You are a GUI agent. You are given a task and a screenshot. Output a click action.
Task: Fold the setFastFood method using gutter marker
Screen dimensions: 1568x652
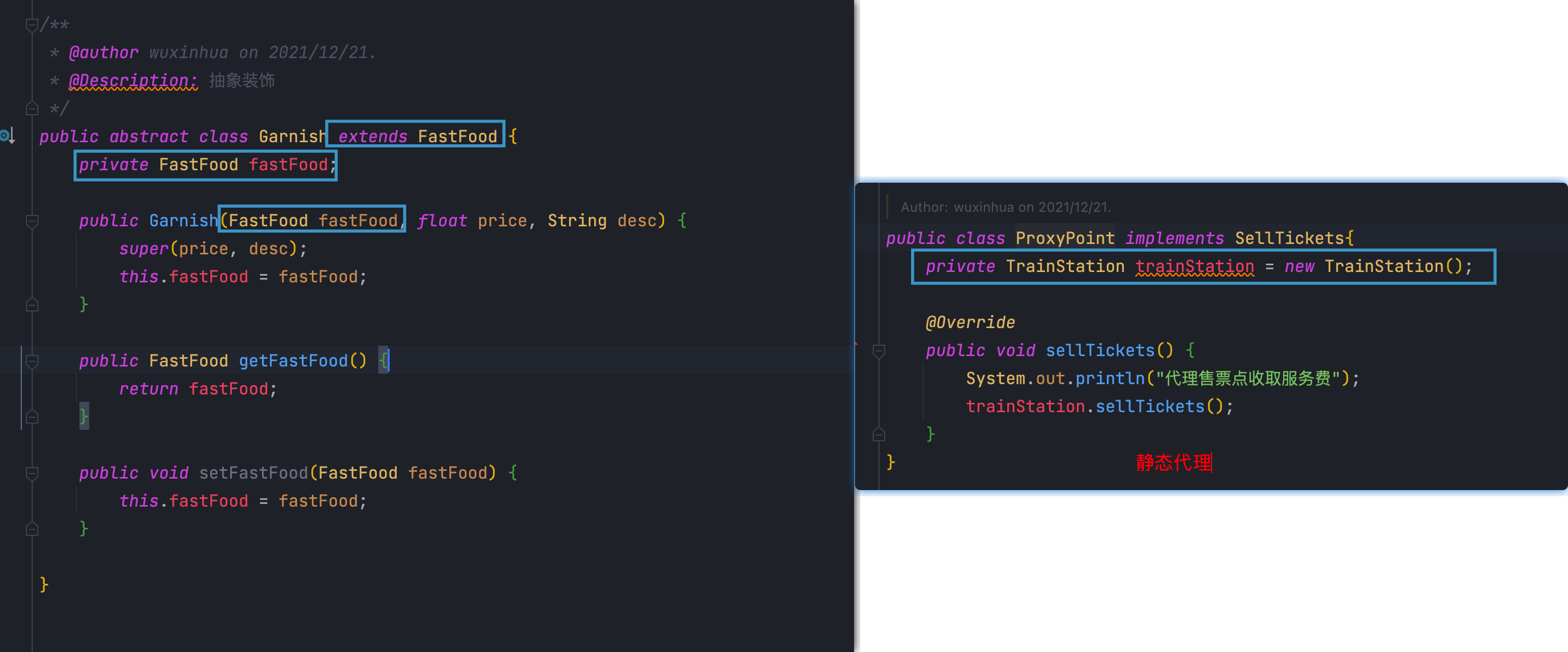(x=32, y=473)
